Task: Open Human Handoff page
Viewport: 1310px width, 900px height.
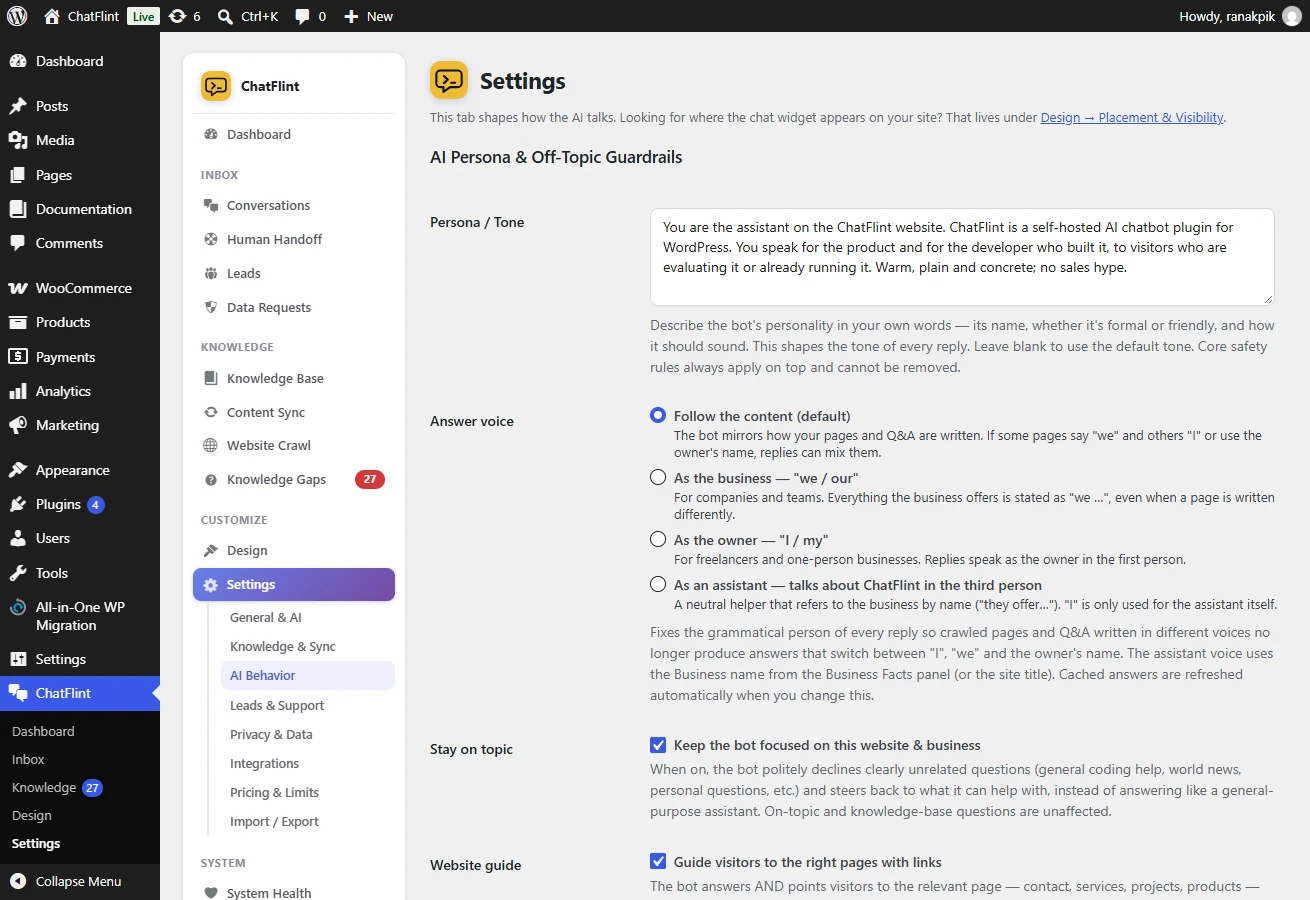Action: click(x=294, y=239)
